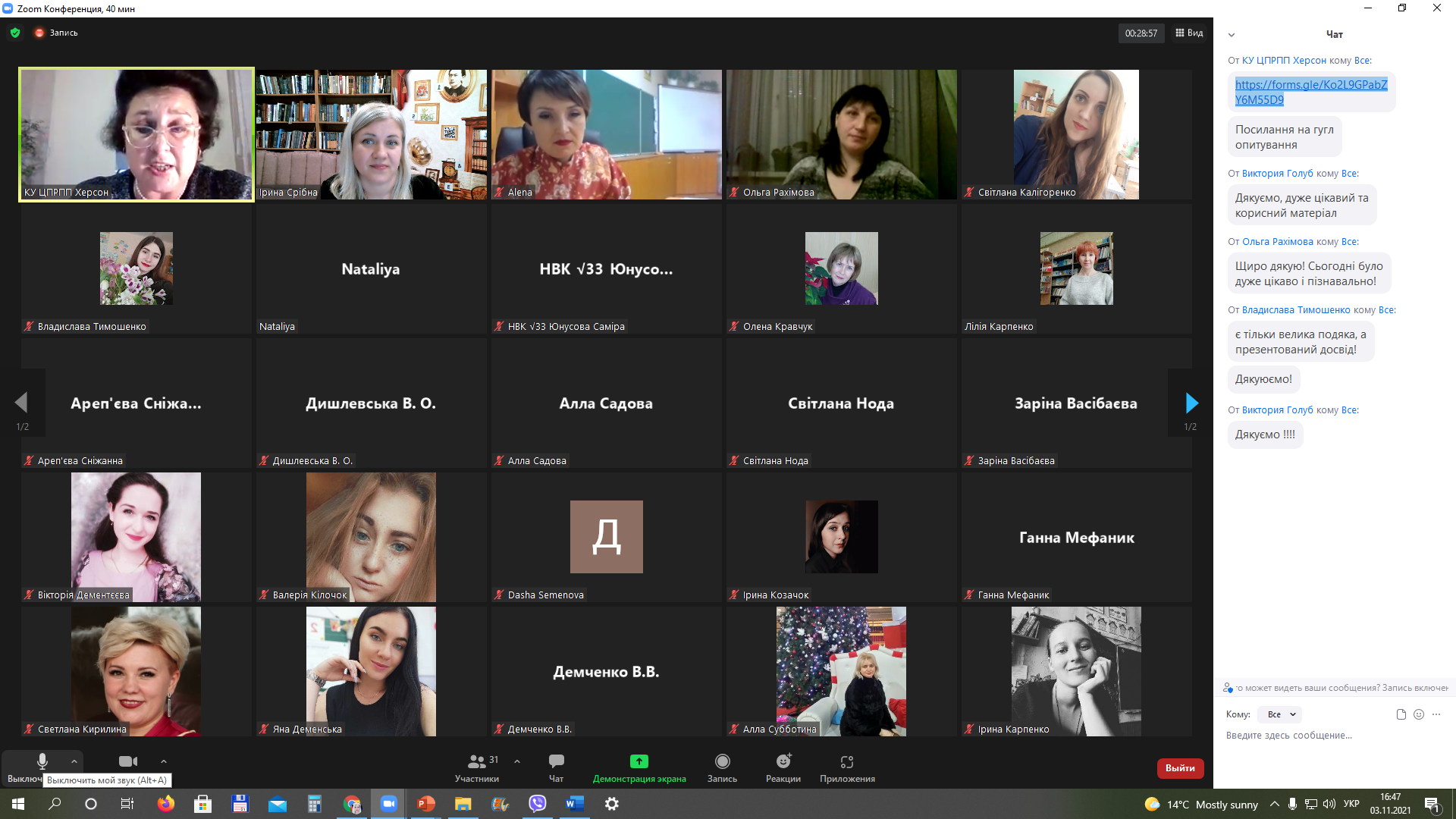This screenshot has height=819, width=1456.
Task: Click sender name Владислава Тимошенко in chat
Action: (x=1296, y=310)
